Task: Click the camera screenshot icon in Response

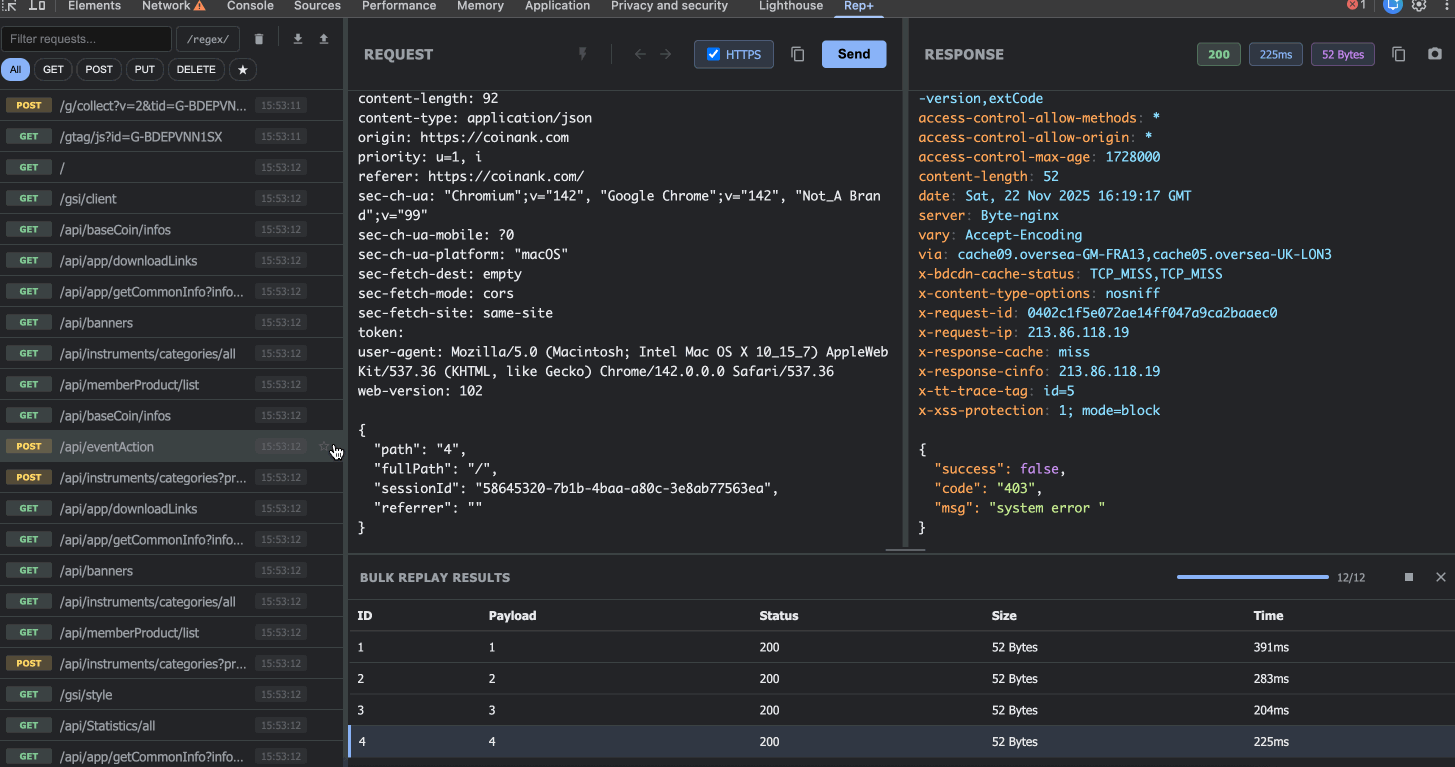Action: click(1435, 54)
